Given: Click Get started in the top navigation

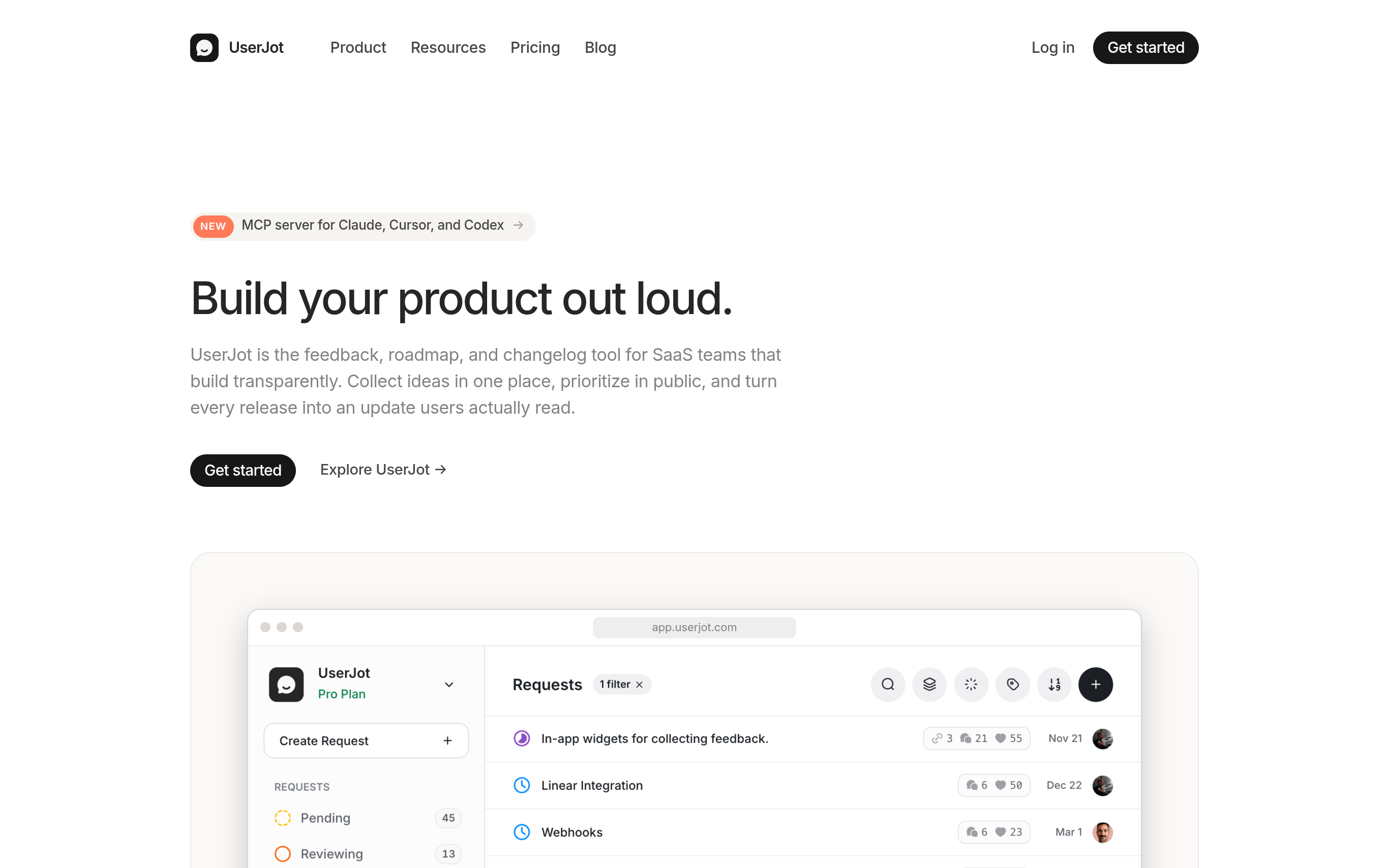Looking at the screenshot, I should (1145, 48).
